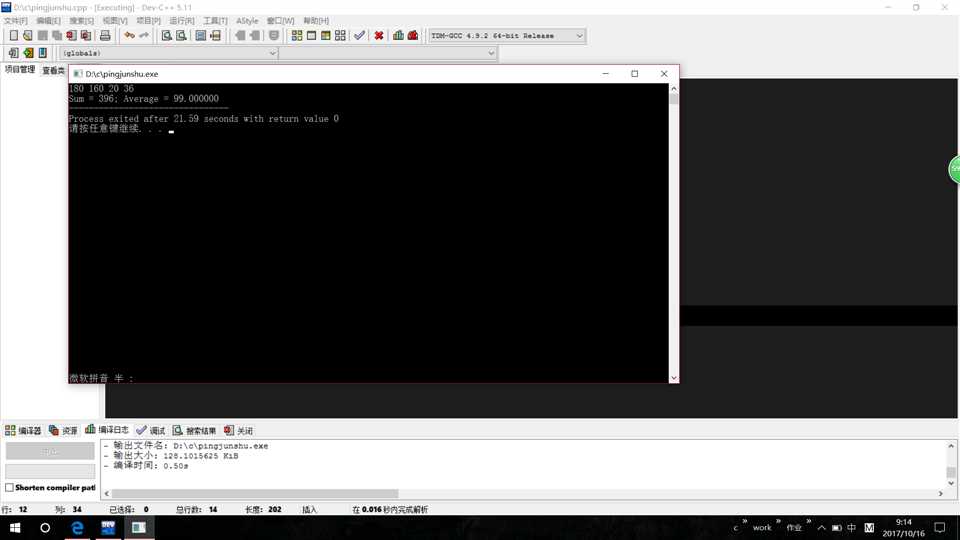Click the 中 input language indicator
Screen dimensions: 960x540
pyautogui.click(x=852, y=527)
